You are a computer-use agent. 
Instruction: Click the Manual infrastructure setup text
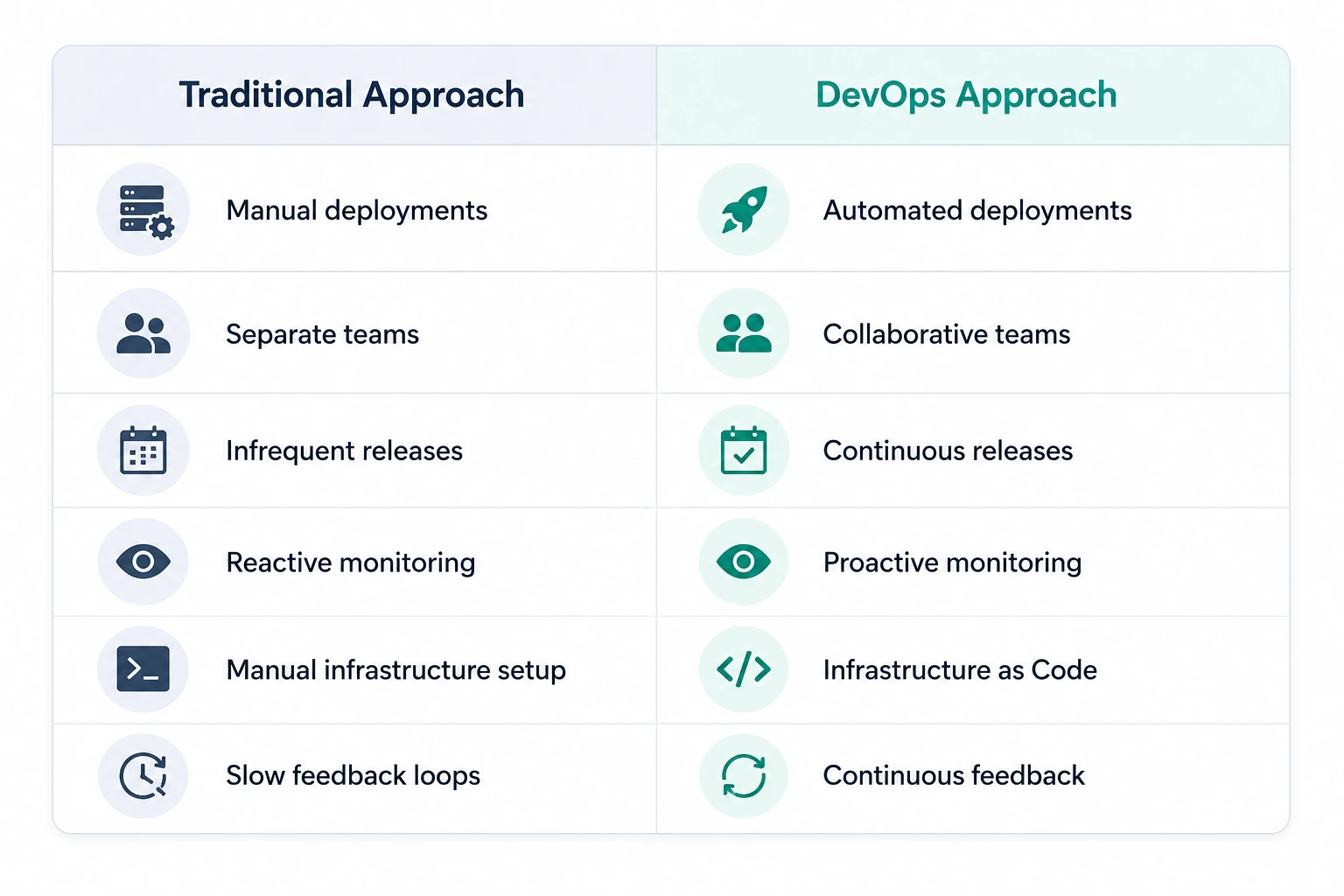[396, 670]
